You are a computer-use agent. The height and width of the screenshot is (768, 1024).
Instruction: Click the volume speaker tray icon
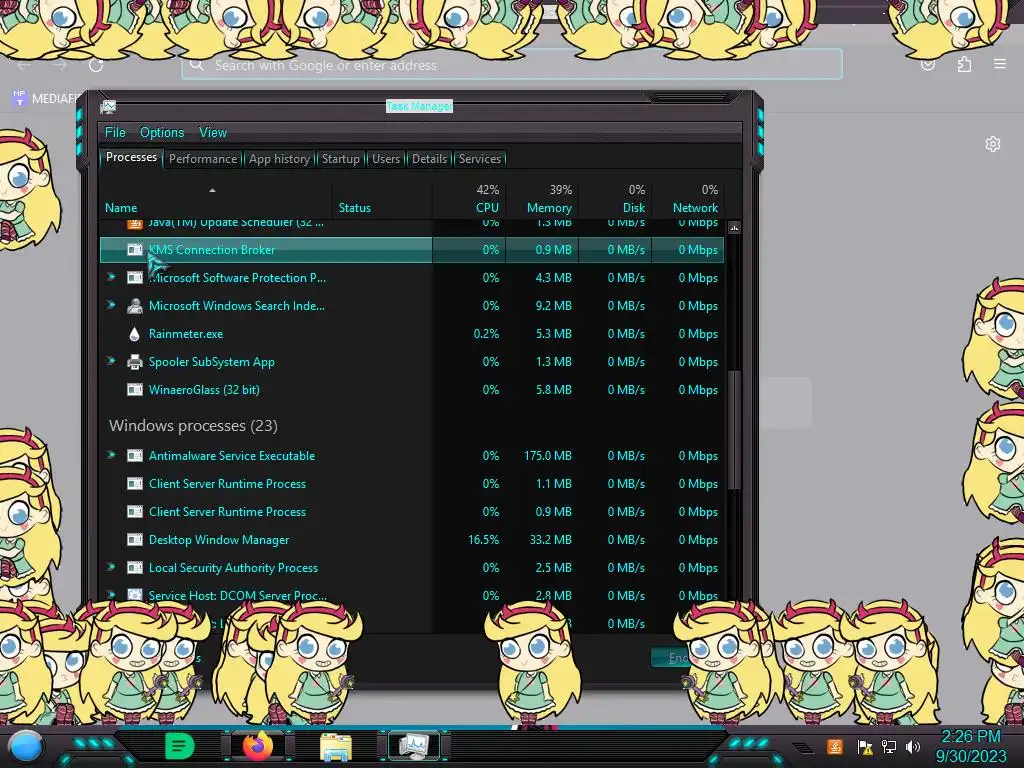913,747
